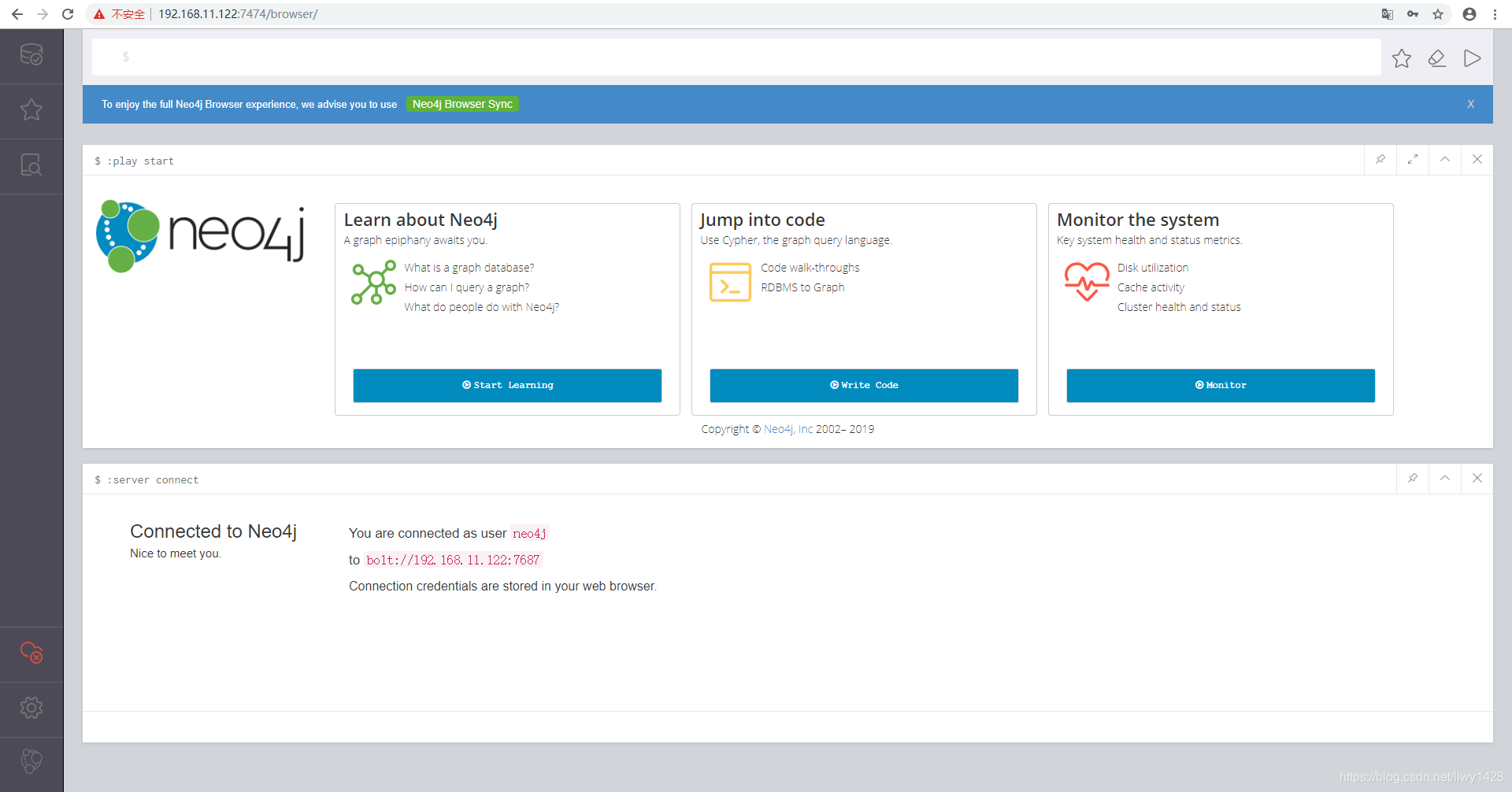Clear the editor using the eraser icon
The width and height of the screenshot is (1512, 792).
pos(1437,57)
